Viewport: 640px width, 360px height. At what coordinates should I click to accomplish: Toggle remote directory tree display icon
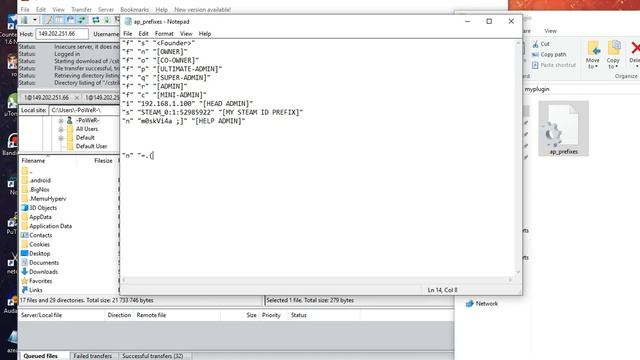(70, 20)
